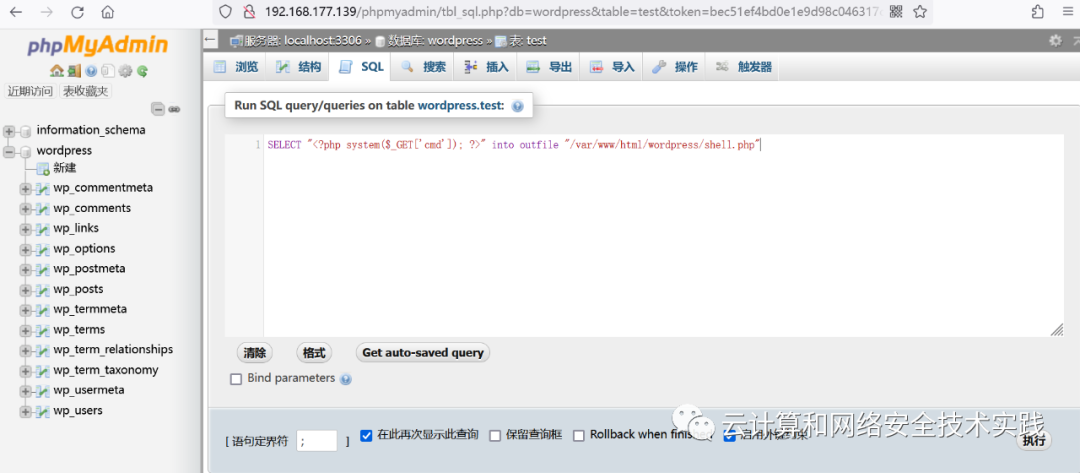
Task: Open browser extensions puzzle icon
Action: (x=1037, y=11)
